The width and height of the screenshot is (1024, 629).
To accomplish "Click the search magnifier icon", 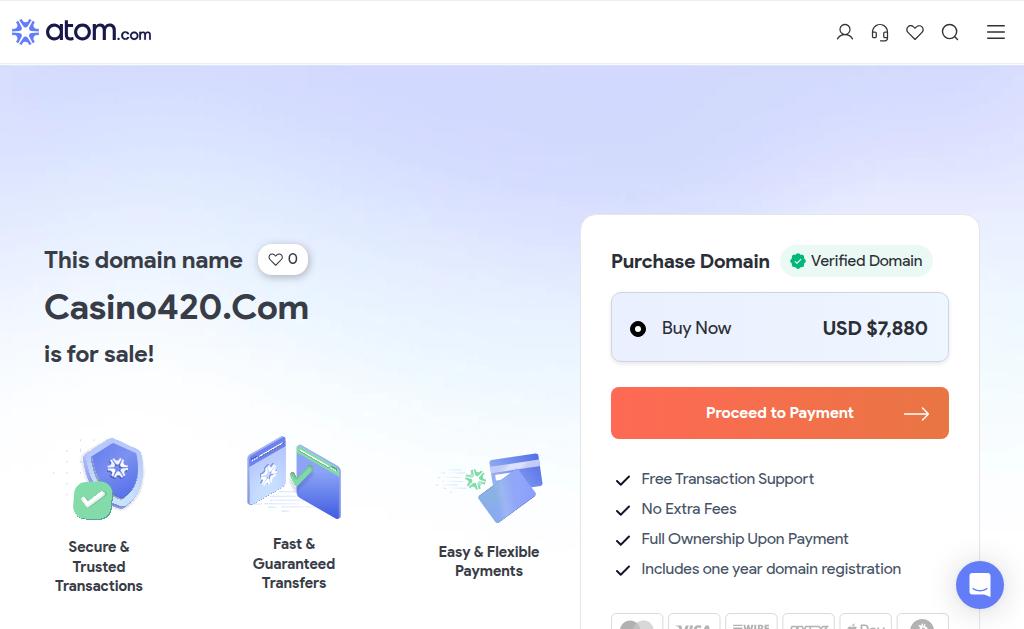I will point(950,32).
